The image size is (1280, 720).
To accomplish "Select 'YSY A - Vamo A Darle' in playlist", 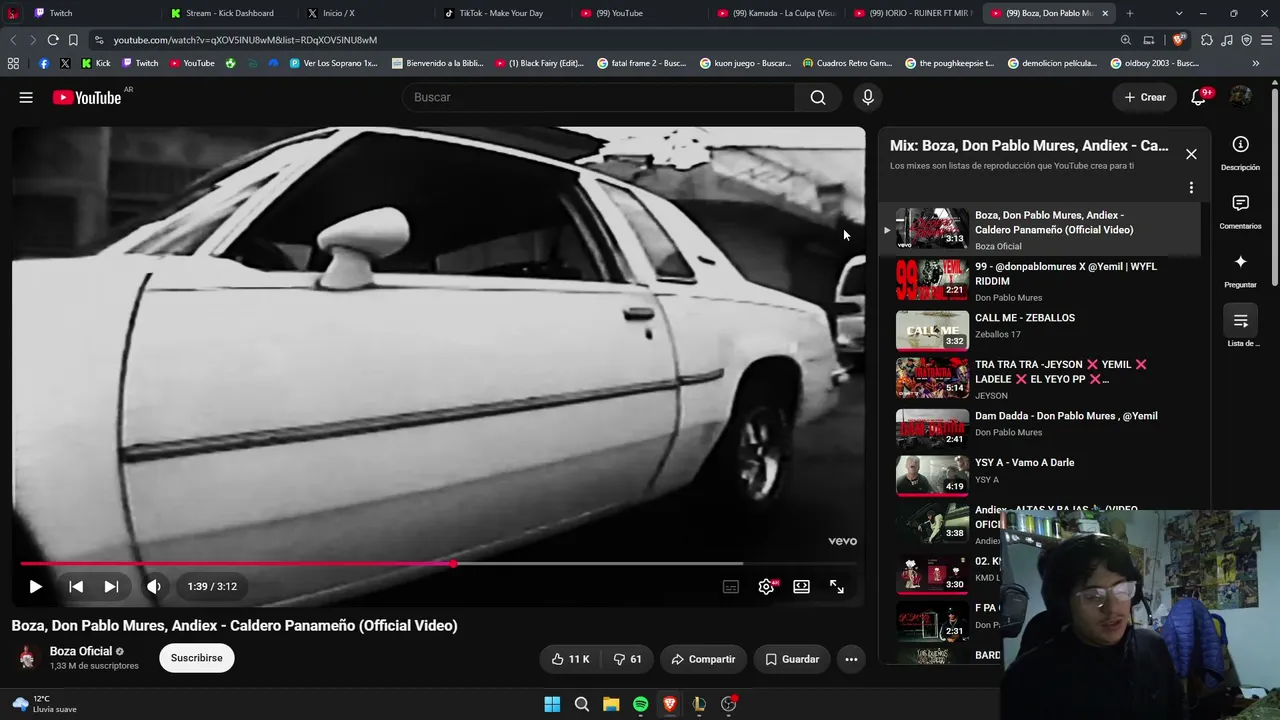I will point(1040,476).
